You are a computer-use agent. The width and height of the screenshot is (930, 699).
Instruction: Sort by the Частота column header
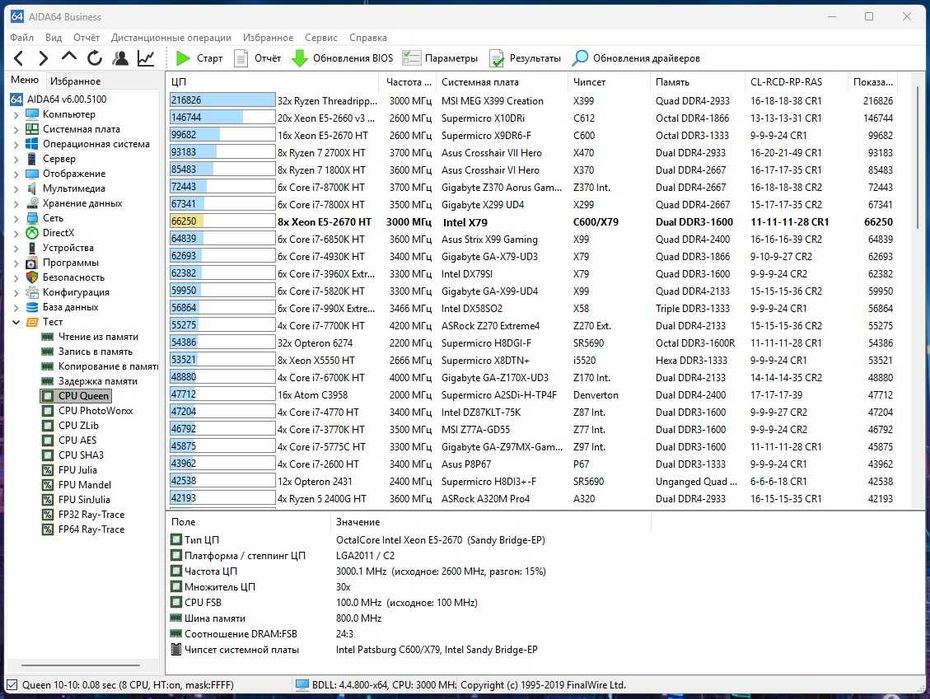409,82
